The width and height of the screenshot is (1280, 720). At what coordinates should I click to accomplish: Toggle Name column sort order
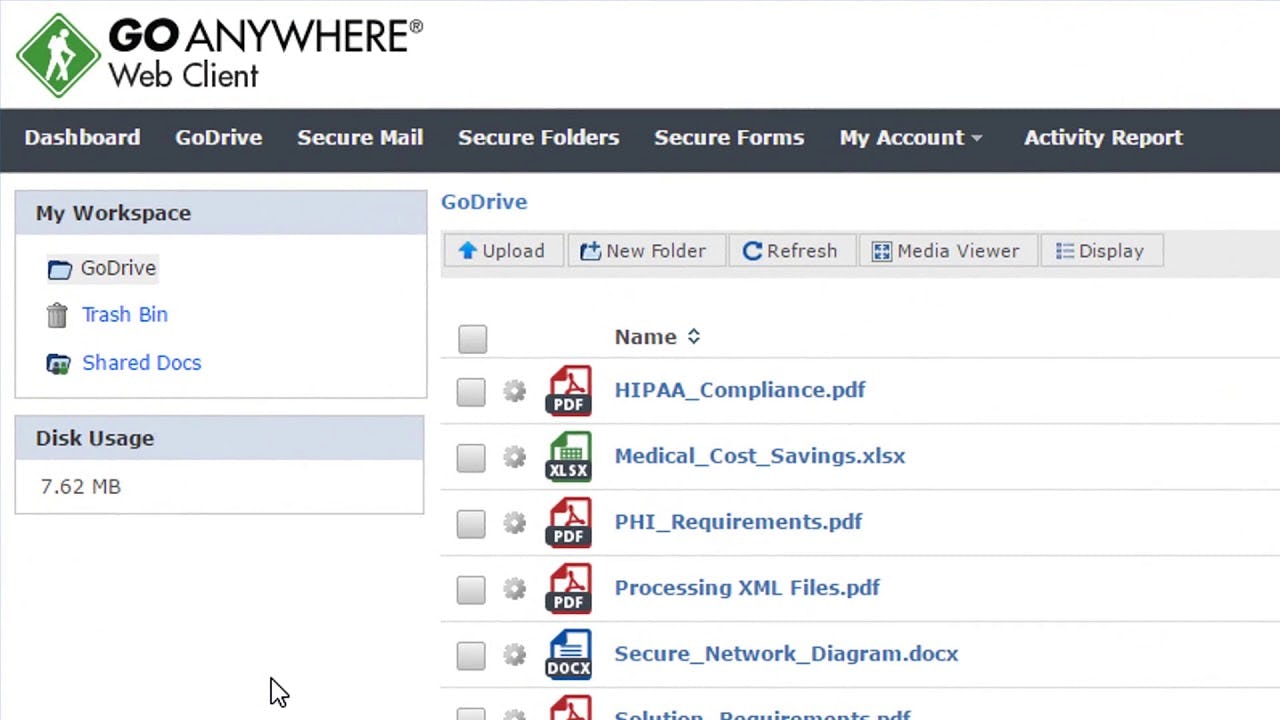[x=692, y=337]
